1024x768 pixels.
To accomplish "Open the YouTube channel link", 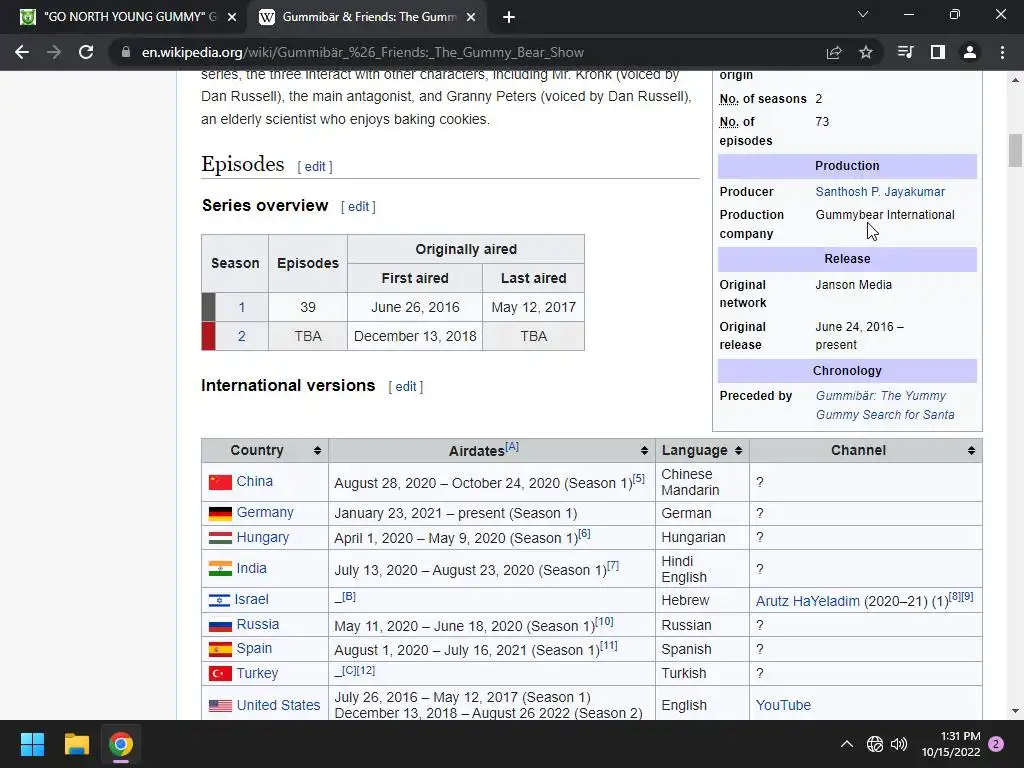I will coord(783,705).
